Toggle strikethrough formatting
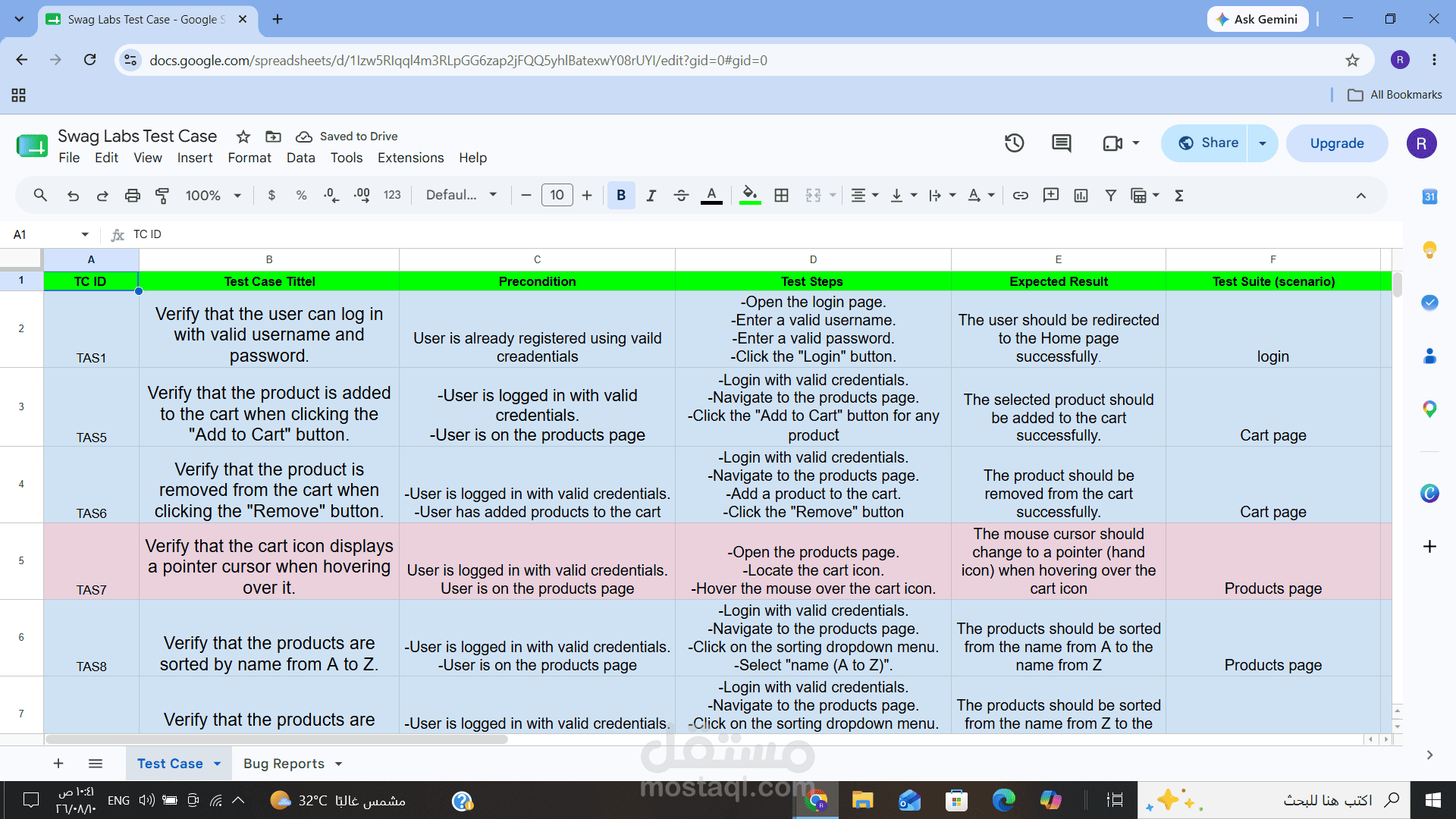The width and height of the screenshot is (1456, 819). coord(681,196)
